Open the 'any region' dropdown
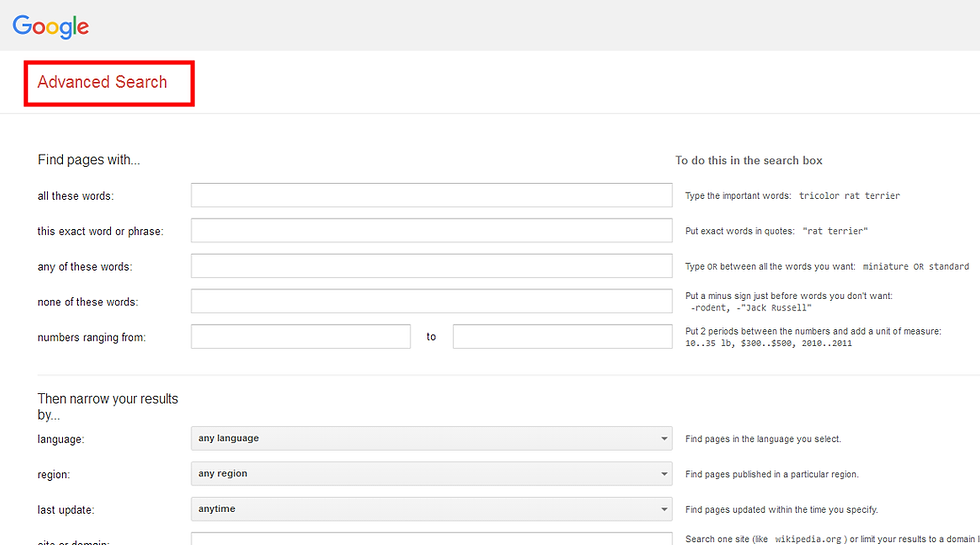Image resolution: width=980 pixels, height=545 pixels. point(432,474)
